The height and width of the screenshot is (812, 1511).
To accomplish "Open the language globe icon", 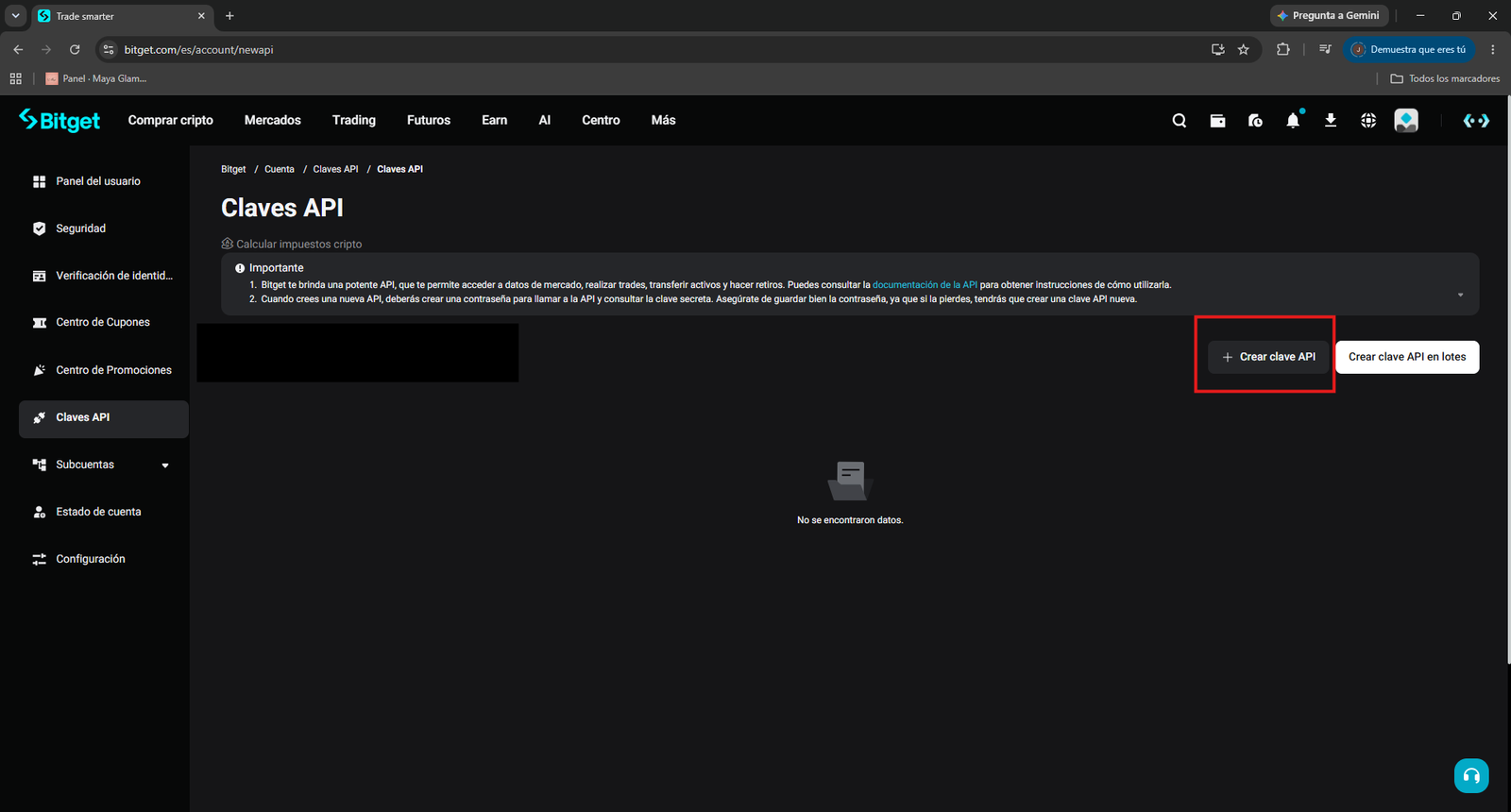I will coord(1368,121).
